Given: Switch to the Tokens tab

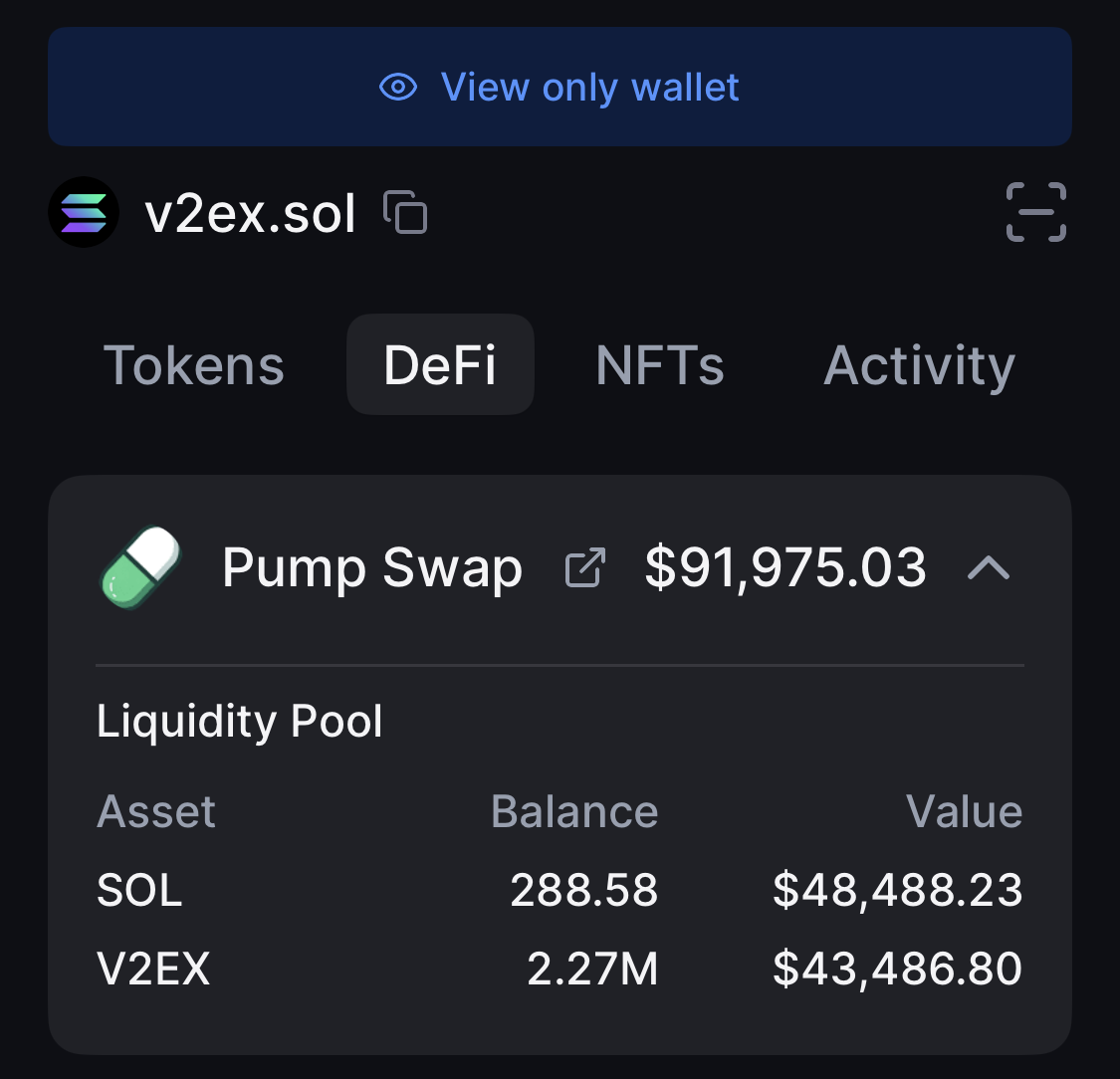Looking at the screenshot, I should point(194,365).
